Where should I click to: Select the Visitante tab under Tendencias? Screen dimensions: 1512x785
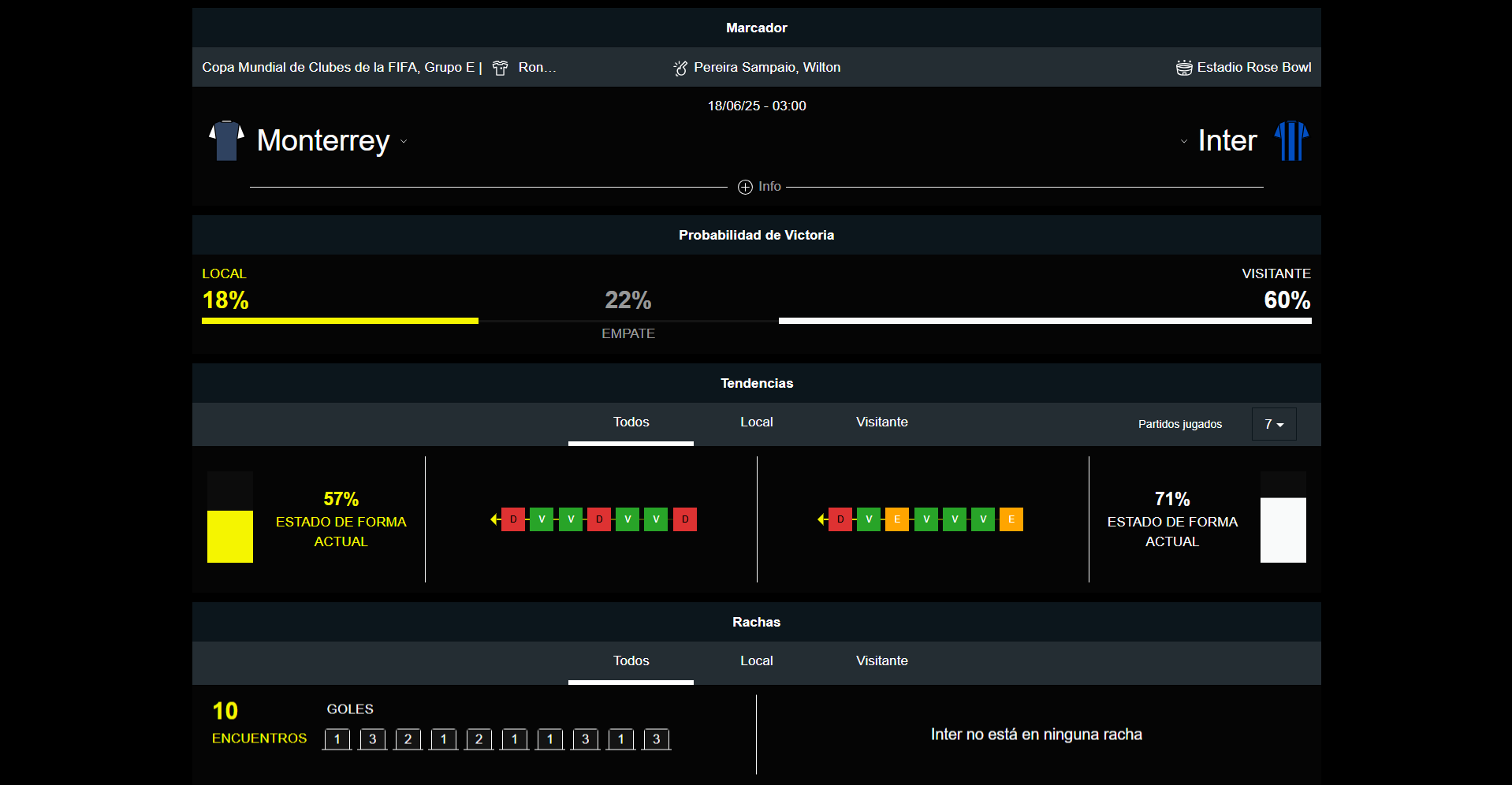881,422
